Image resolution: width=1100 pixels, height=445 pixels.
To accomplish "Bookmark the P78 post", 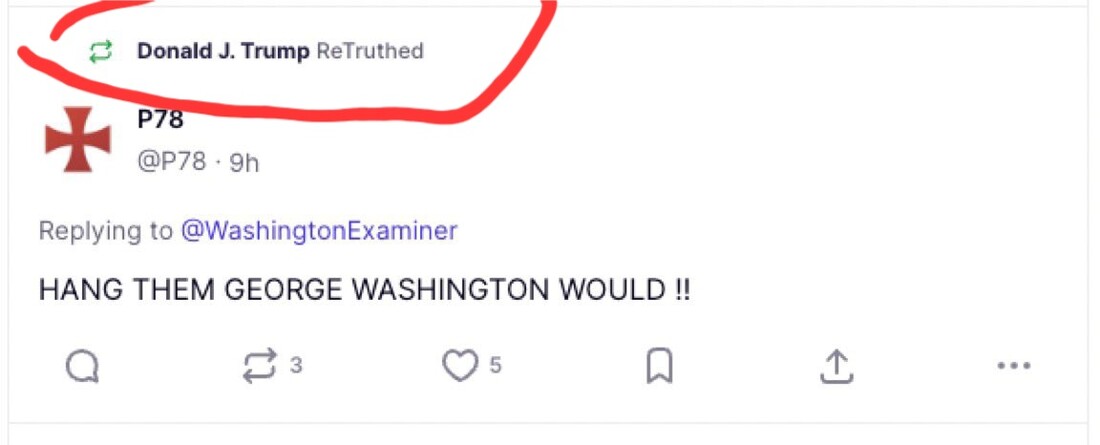I will [658, 367].
